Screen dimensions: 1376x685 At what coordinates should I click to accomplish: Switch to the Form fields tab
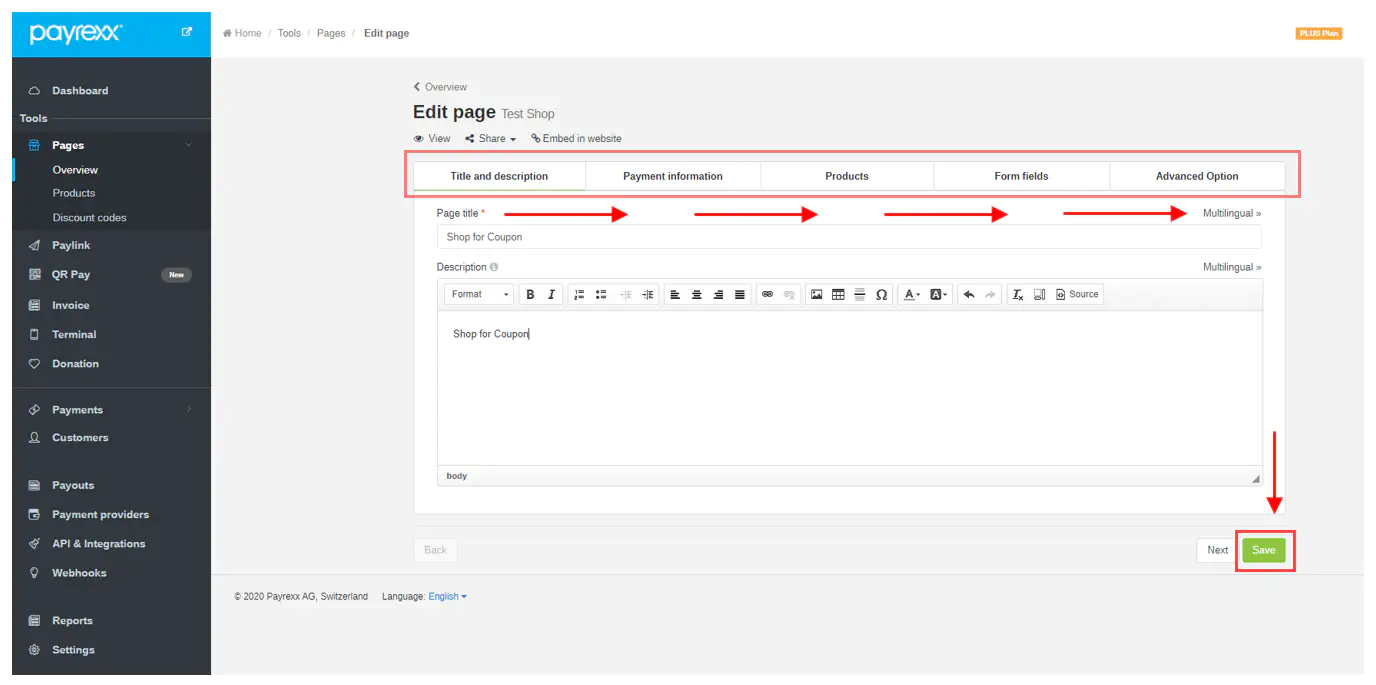(1021, 176)
